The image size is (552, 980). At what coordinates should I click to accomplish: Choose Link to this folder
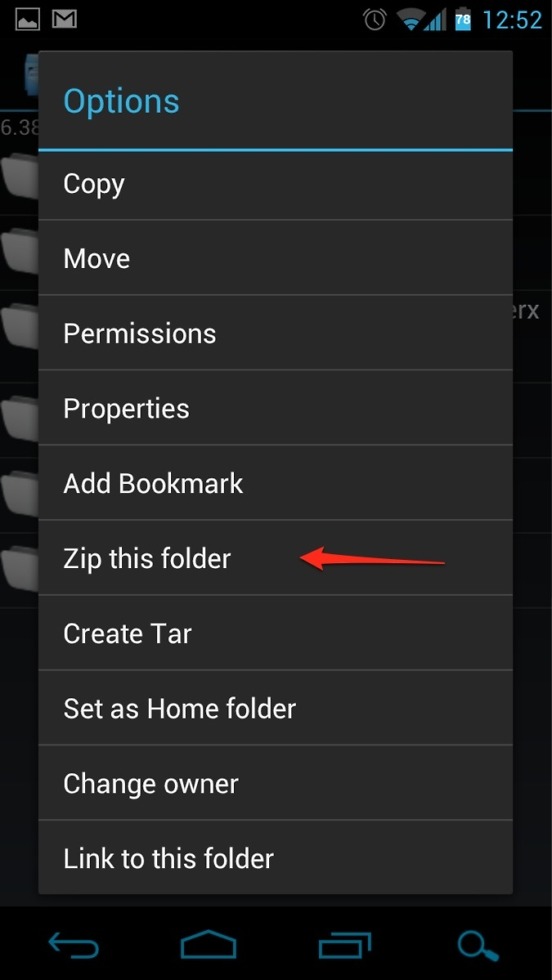coord(276,858)
